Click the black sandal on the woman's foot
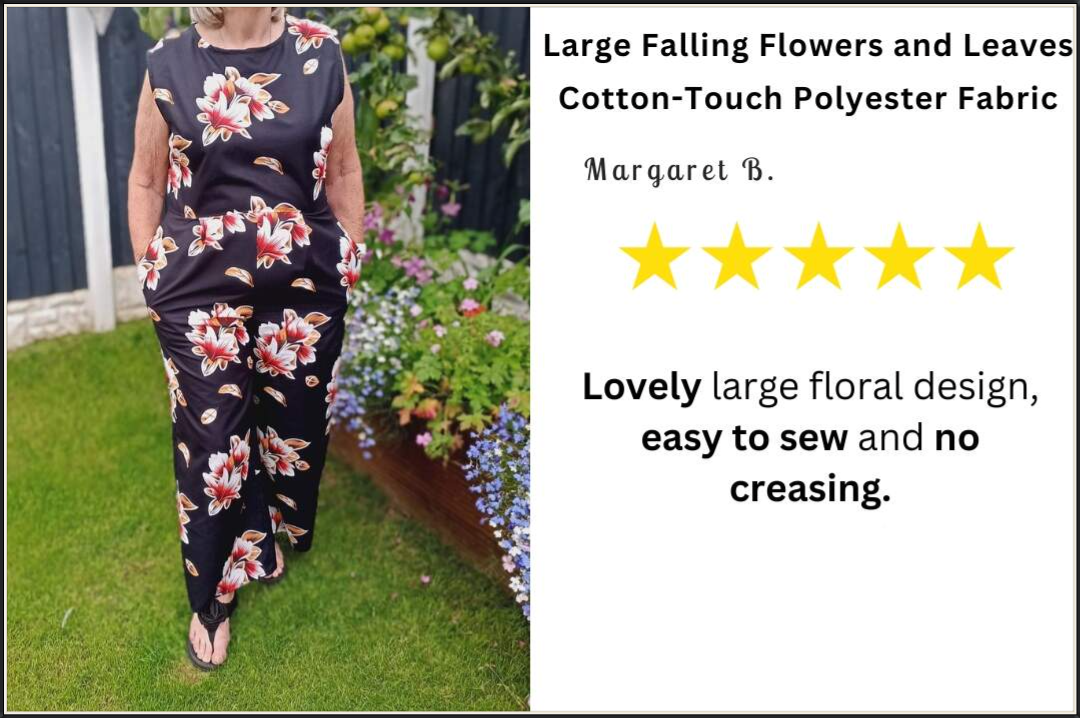This screenshot has height=718, width=1080. (x=209, y=635)
